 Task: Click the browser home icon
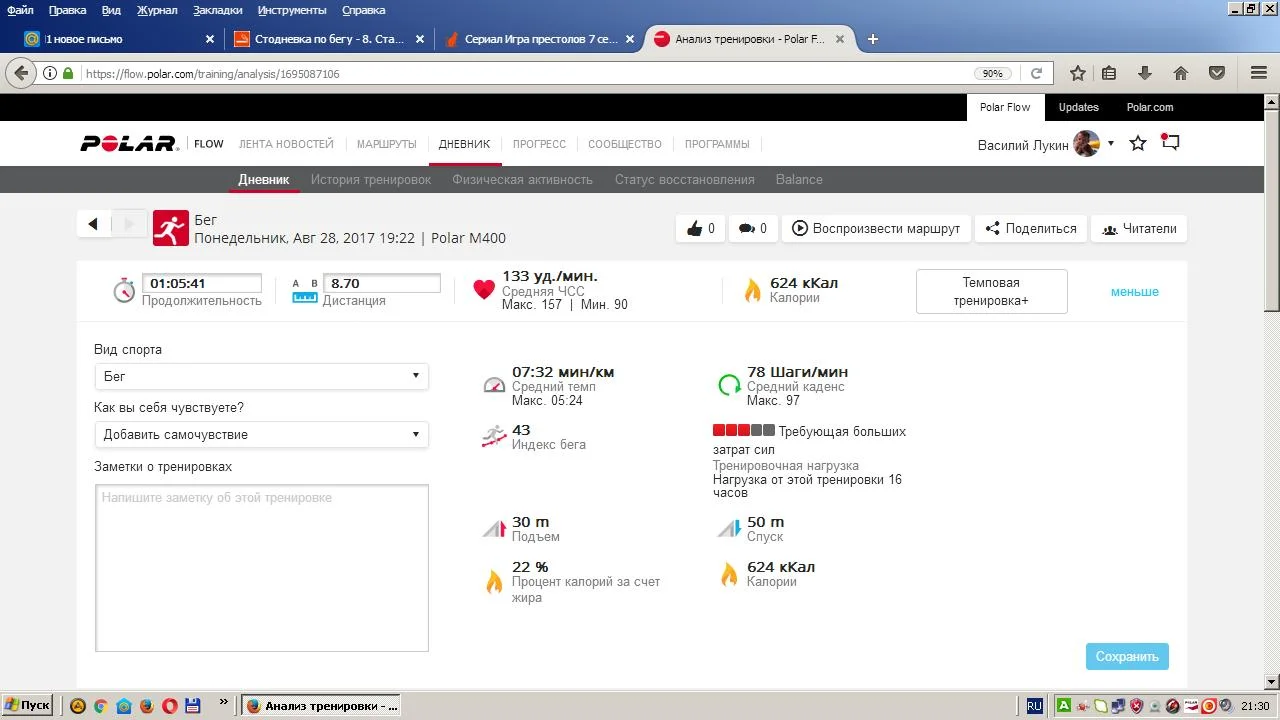point(1181,73)
